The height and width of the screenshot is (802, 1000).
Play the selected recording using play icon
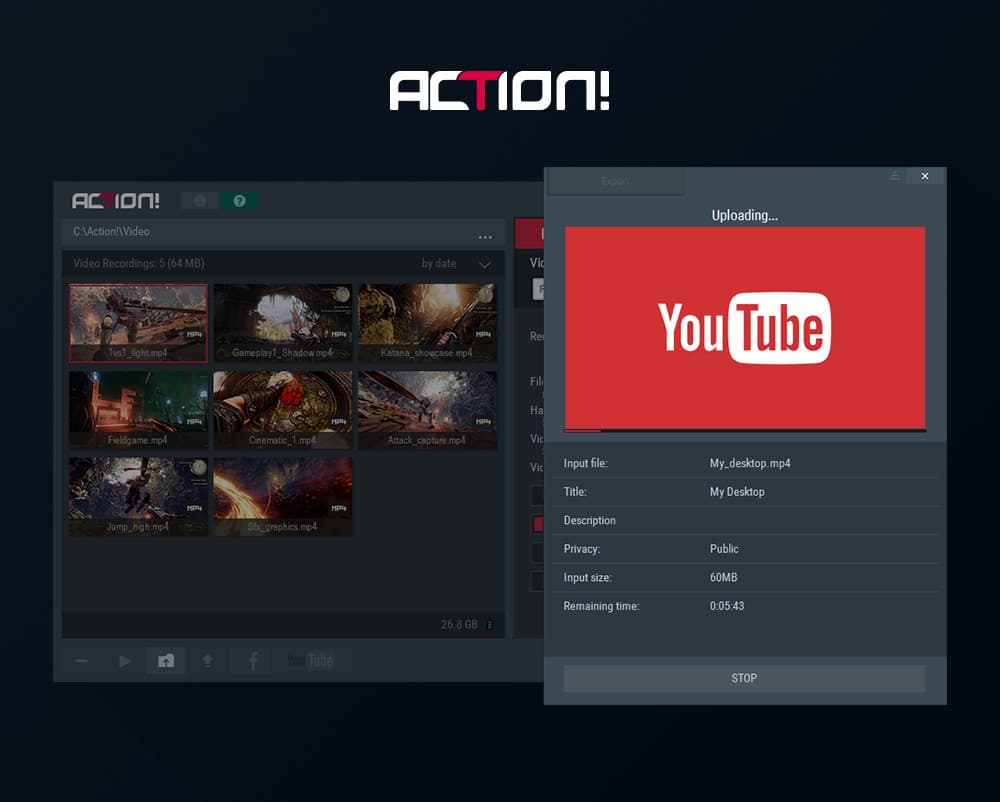125,661
